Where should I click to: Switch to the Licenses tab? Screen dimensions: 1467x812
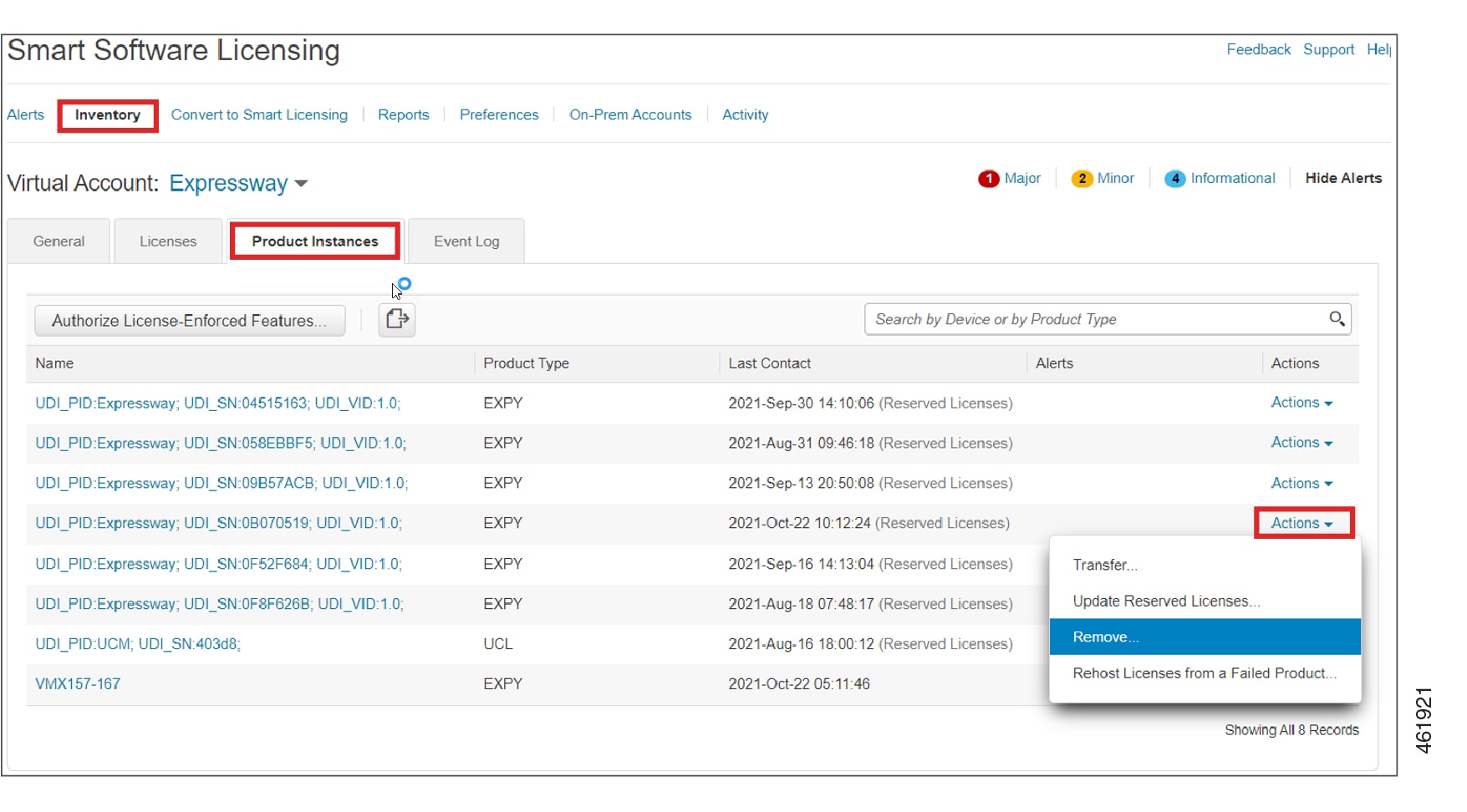point(168,241)
